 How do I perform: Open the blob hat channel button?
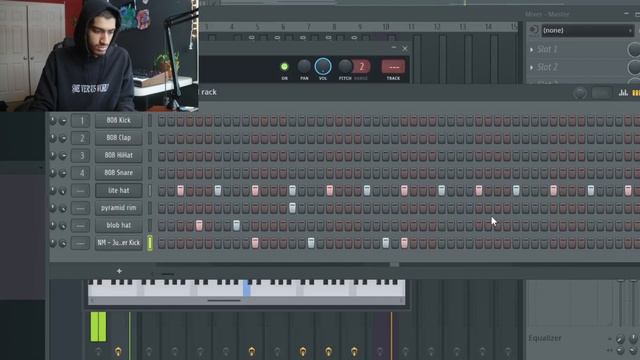tap(119, 225)
